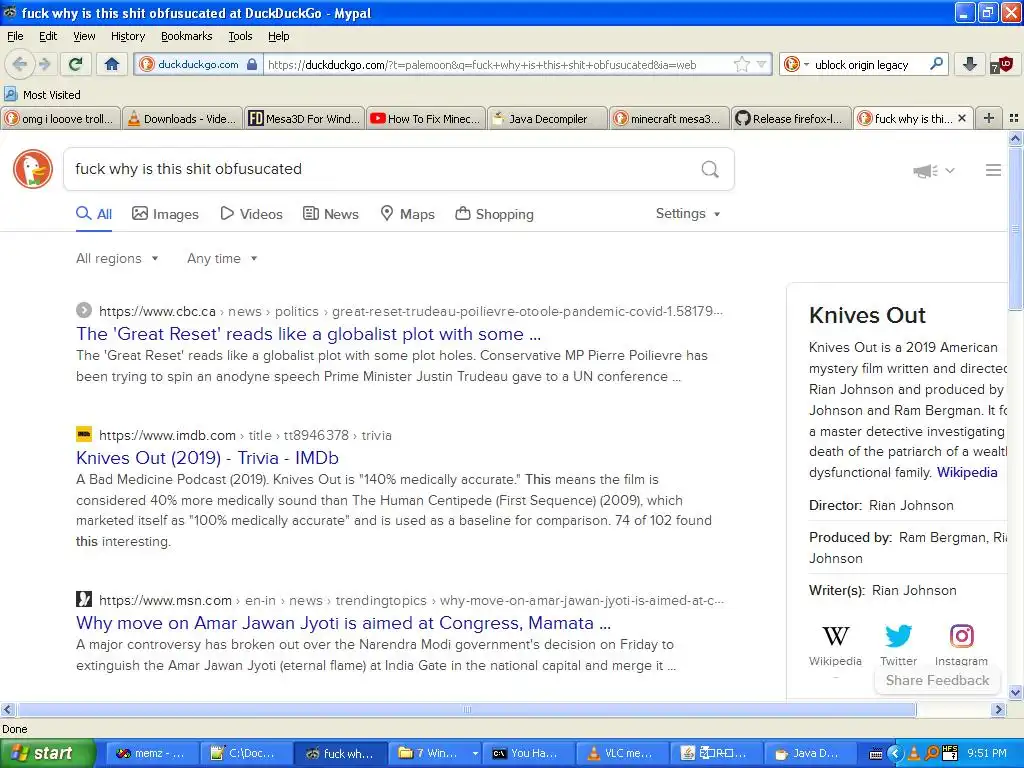Open the Windows start button
The width and height of the screenshot is (1024, 768).
tap(48, 753)
